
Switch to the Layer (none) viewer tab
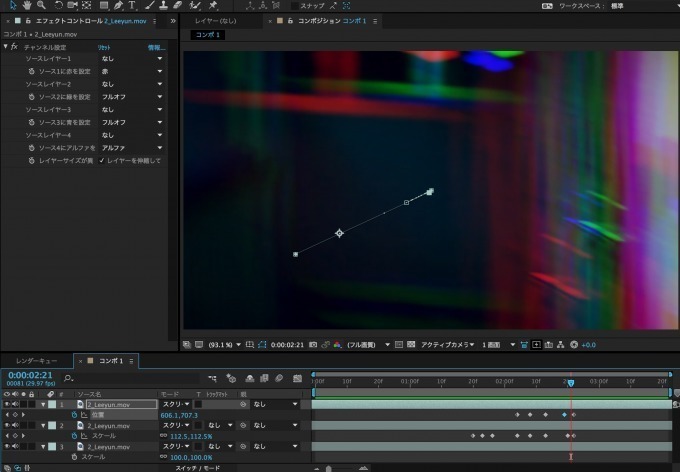(216, 21)
